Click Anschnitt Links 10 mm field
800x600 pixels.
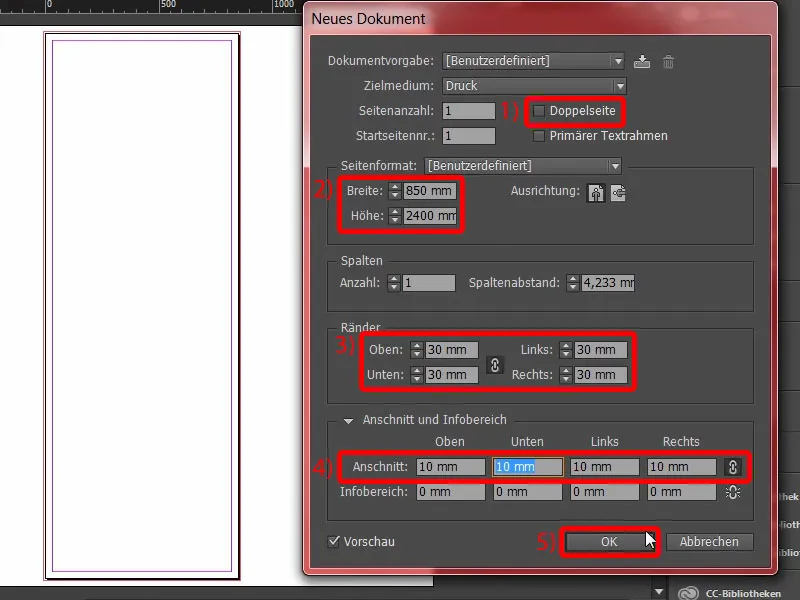605,467
